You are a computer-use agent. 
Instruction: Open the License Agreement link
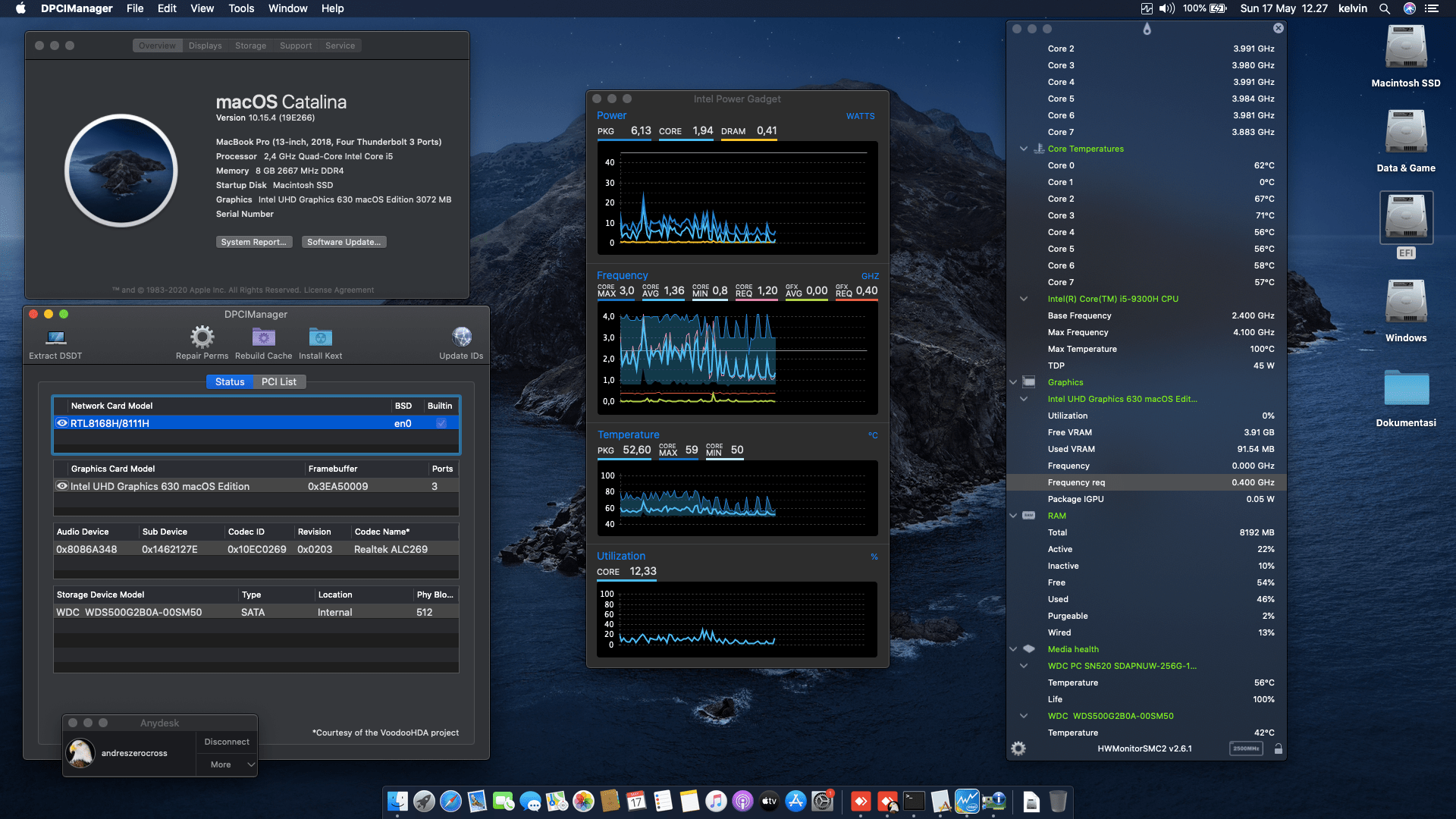(338, 290)
